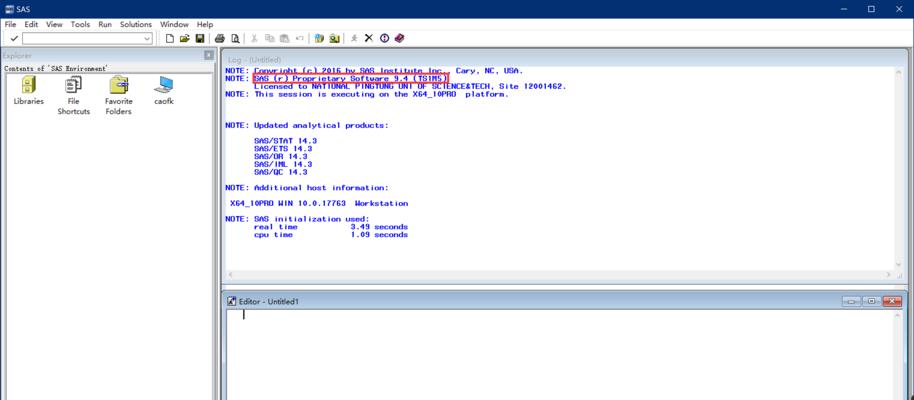Open the Run menu
The width and height of the screenshot is (914, 400).
click(x=105, y=24)
